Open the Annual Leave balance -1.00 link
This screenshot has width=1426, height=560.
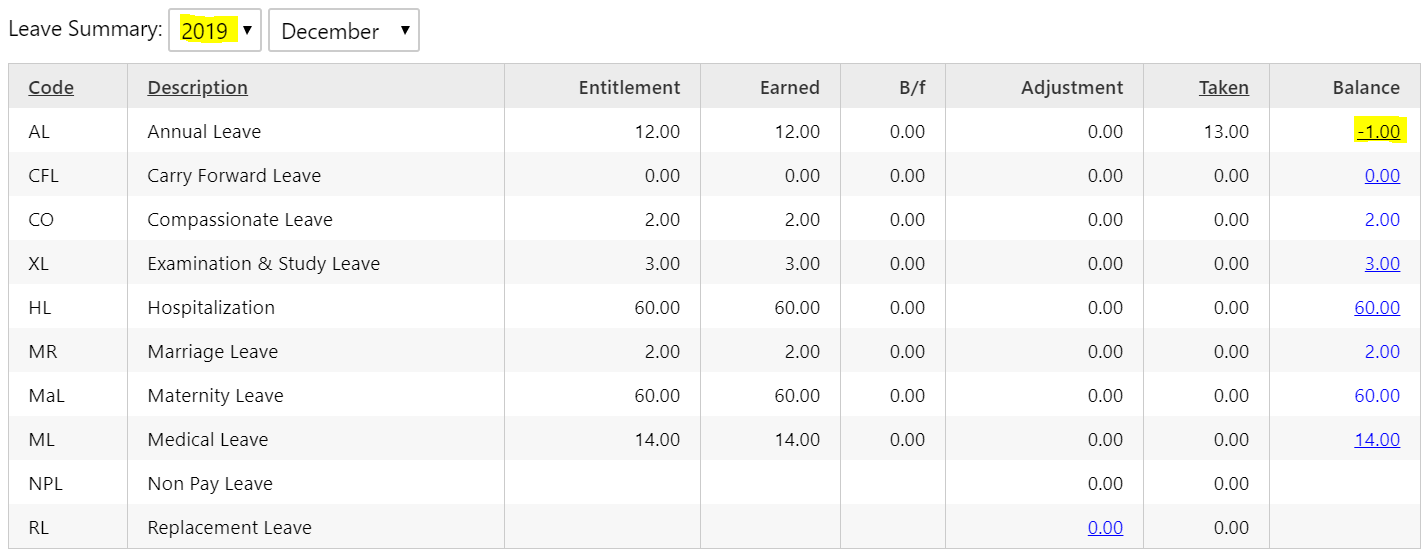click(1379, 131)
